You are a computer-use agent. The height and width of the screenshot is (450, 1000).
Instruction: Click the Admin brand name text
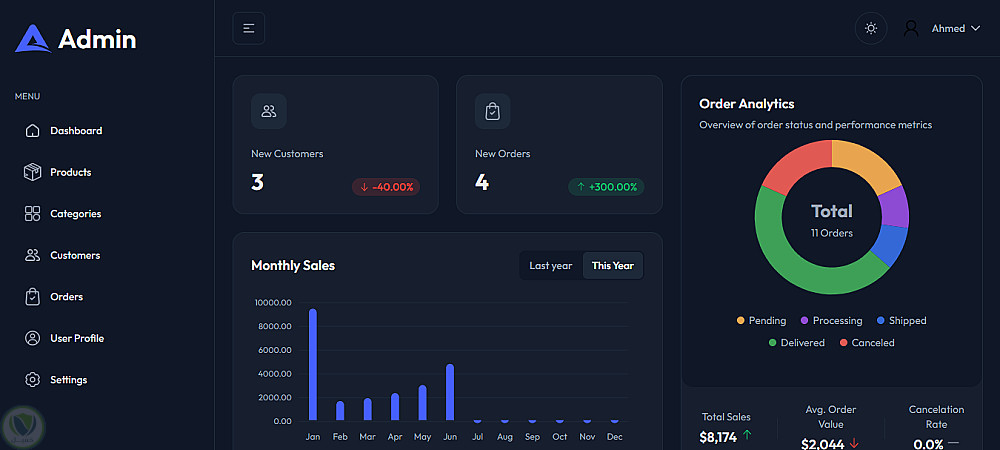[97, 40]
